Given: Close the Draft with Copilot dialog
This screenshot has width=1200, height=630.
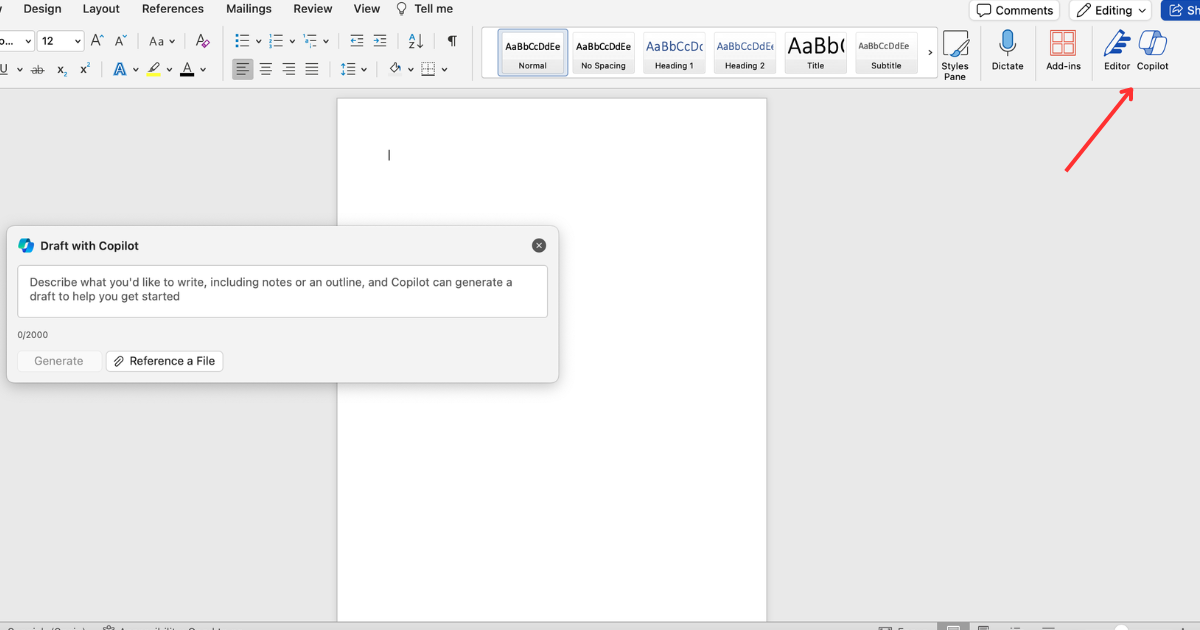Looking at the screenshot, I should pos(539,246).
